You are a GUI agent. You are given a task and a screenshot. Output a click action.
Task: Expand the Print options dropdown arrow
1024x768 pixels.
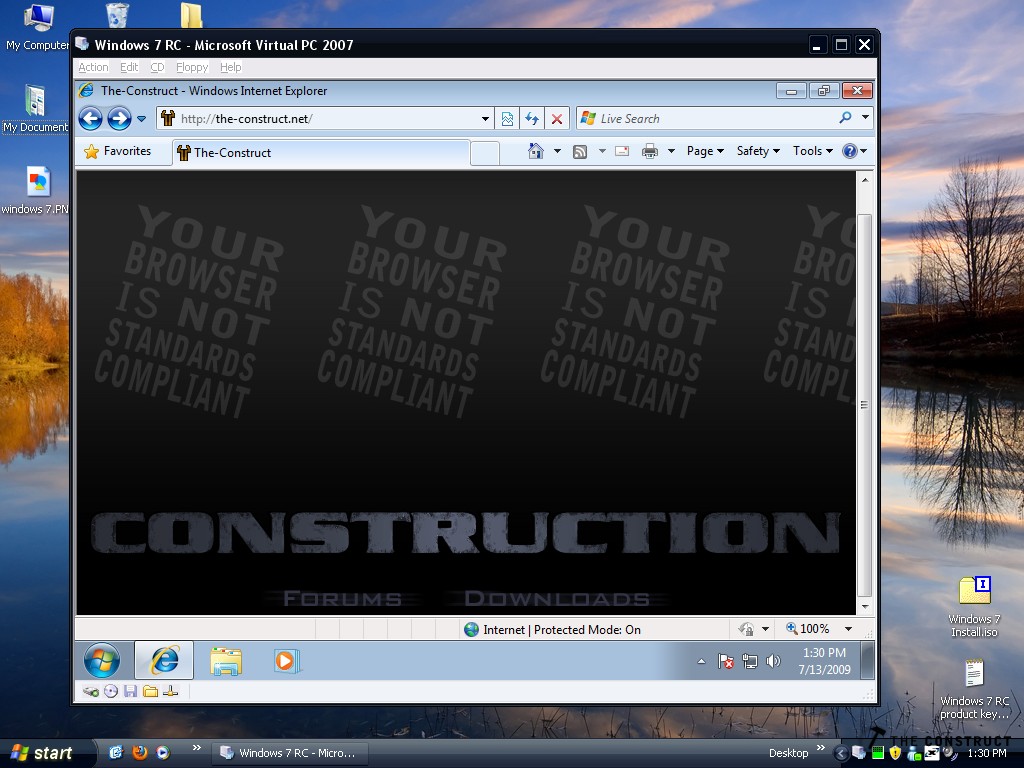(x=671, y=152)
